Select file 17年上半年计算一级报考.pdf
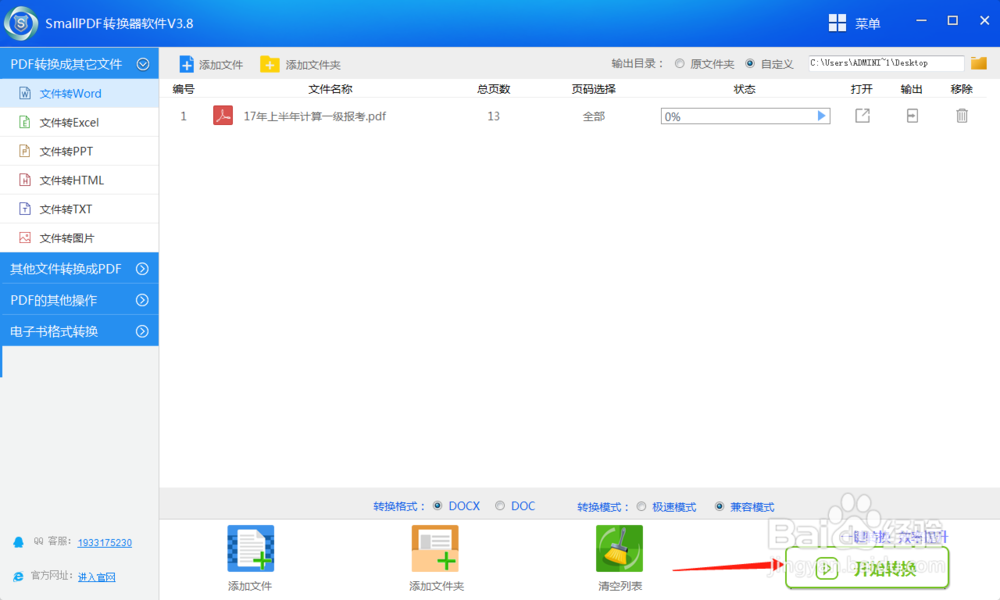This screenshot has height=600, width=1000. point(314,116)
